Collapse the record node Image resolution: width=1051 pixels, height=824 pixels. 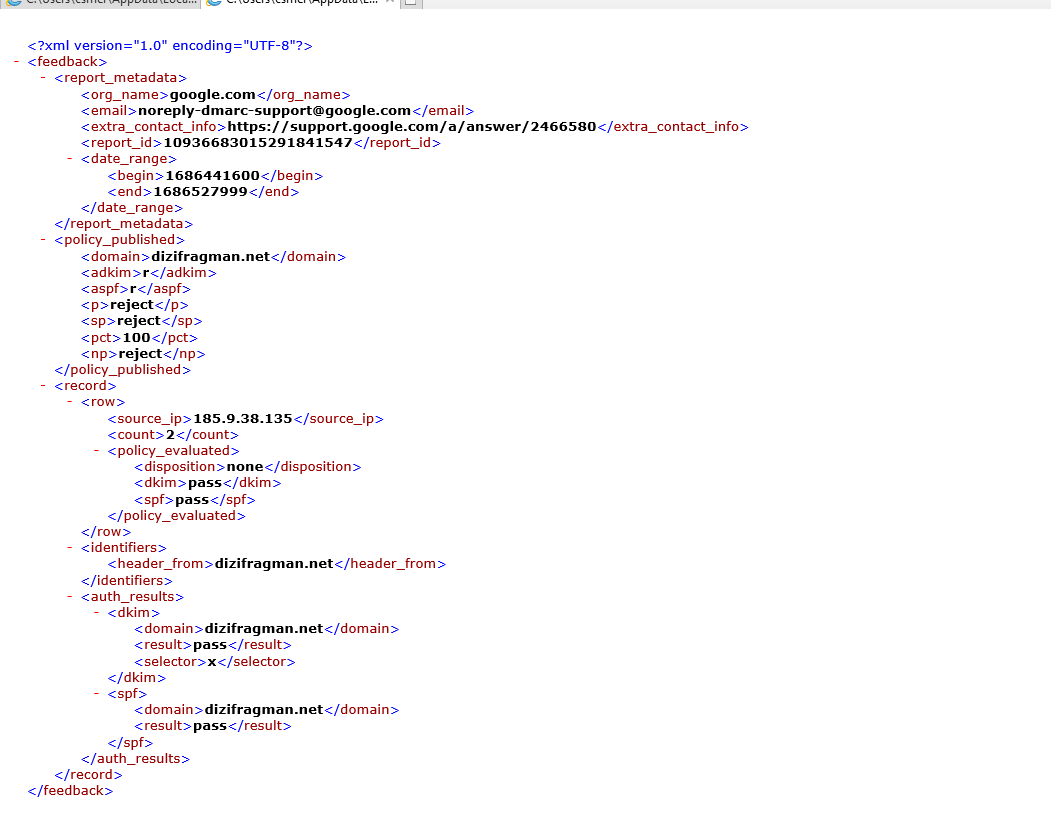pyautogui.click(x=43, y=386)
